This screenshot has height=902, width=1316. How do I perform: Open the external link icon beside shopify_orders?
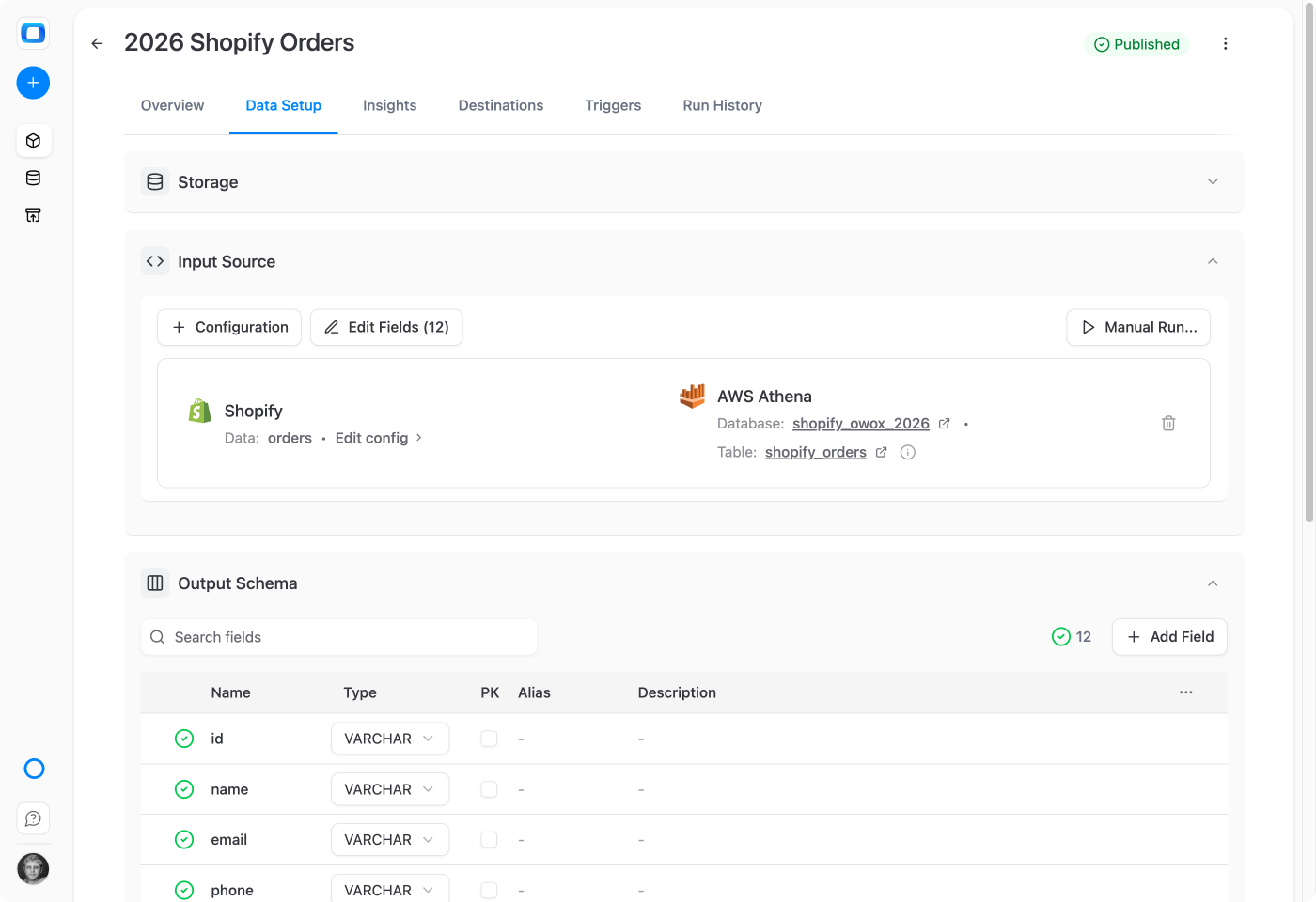click(x=881, y=452)
